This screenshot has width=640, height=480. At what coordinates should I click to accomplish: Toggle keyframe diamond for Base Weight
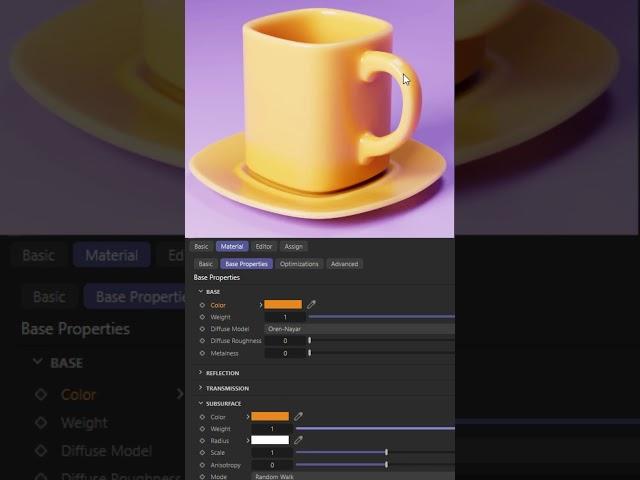click(202, 317)
